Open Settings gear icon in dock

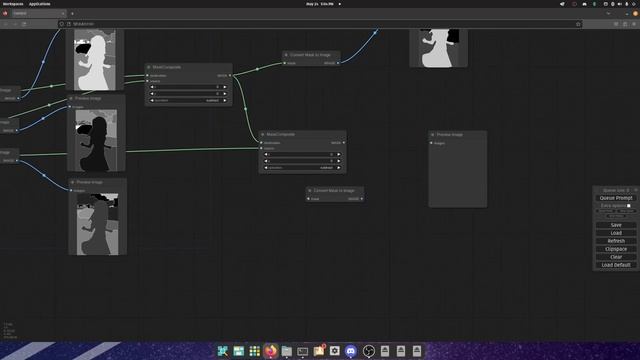[334, 351]
